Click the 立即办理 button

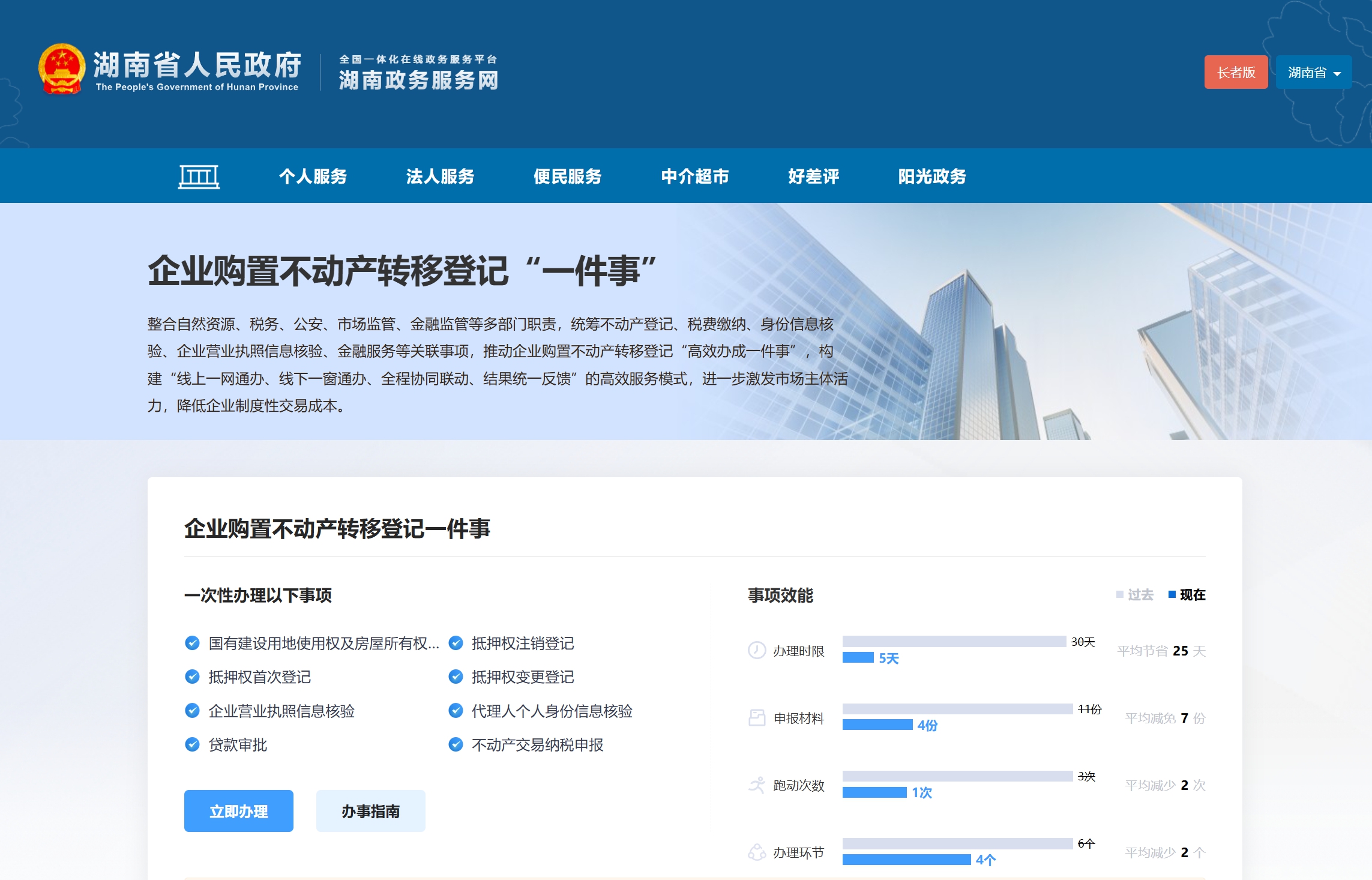239,811
